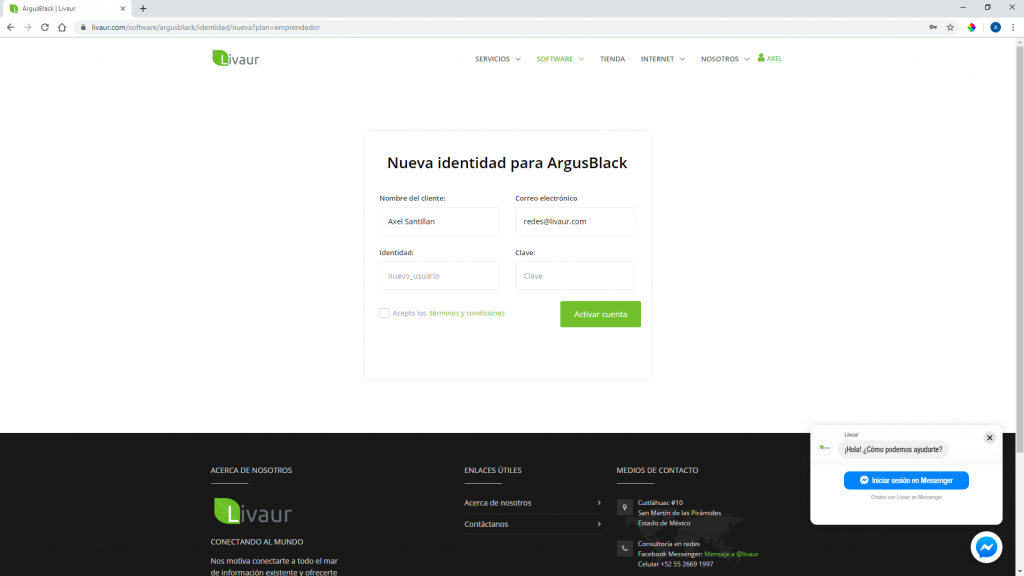The width and height of the screenshot is (1024, 576).
Task: Accept the términos y condiciones checkbox
Action: click(385, 313)
